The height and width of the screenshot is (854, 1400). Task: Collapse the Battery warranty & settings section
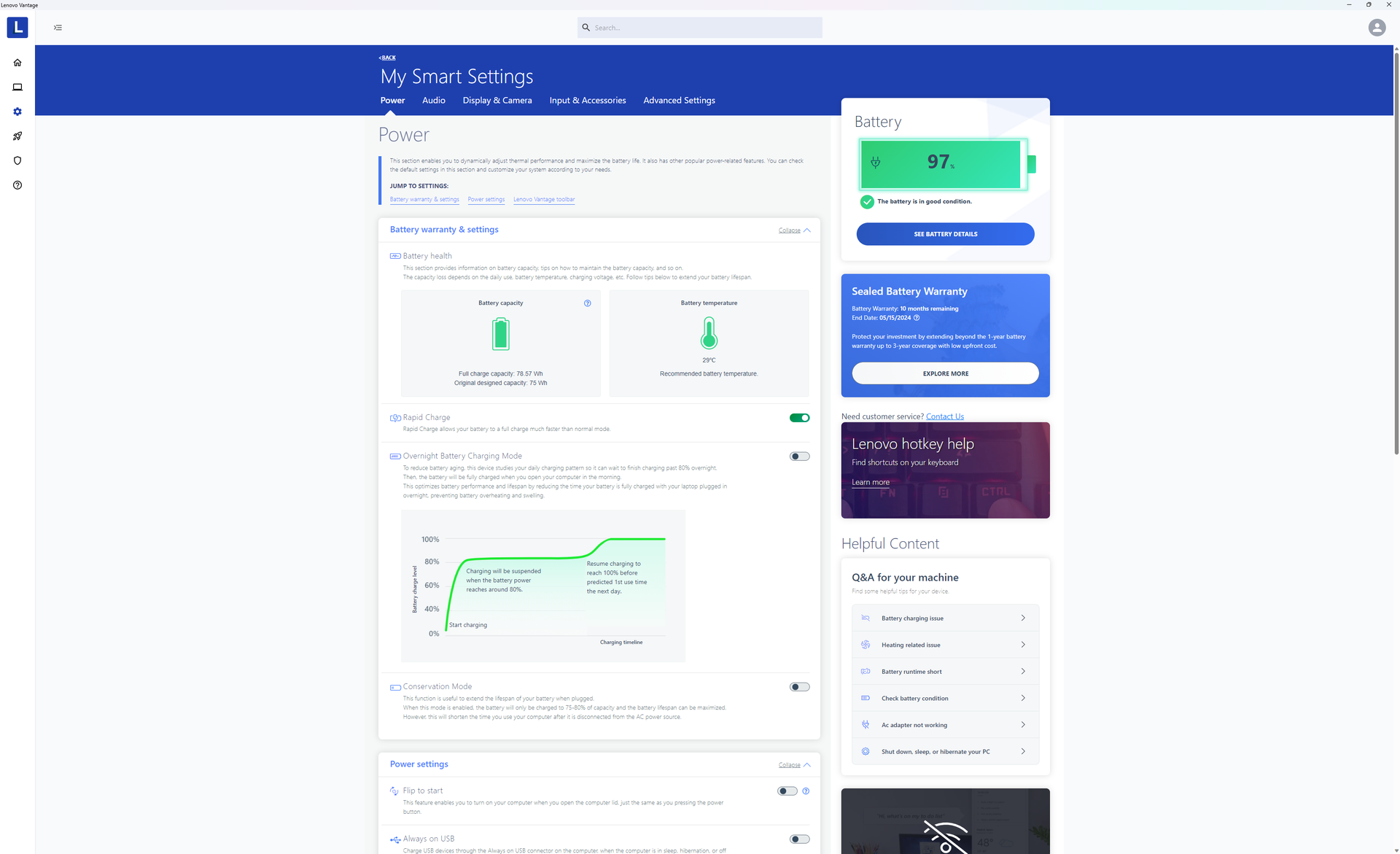794,230
